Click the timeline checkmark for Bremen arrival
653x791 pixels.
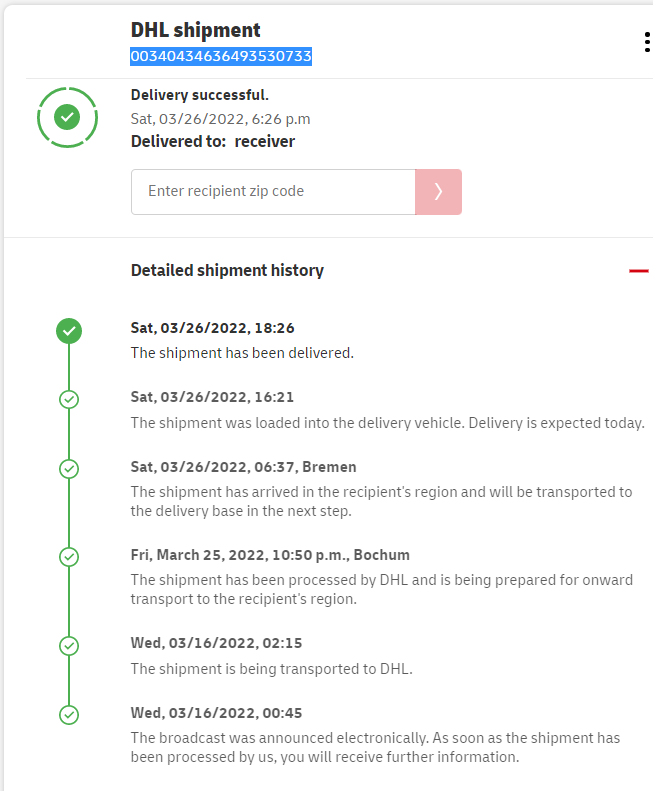pyautogui.click(x=69, y=468)
